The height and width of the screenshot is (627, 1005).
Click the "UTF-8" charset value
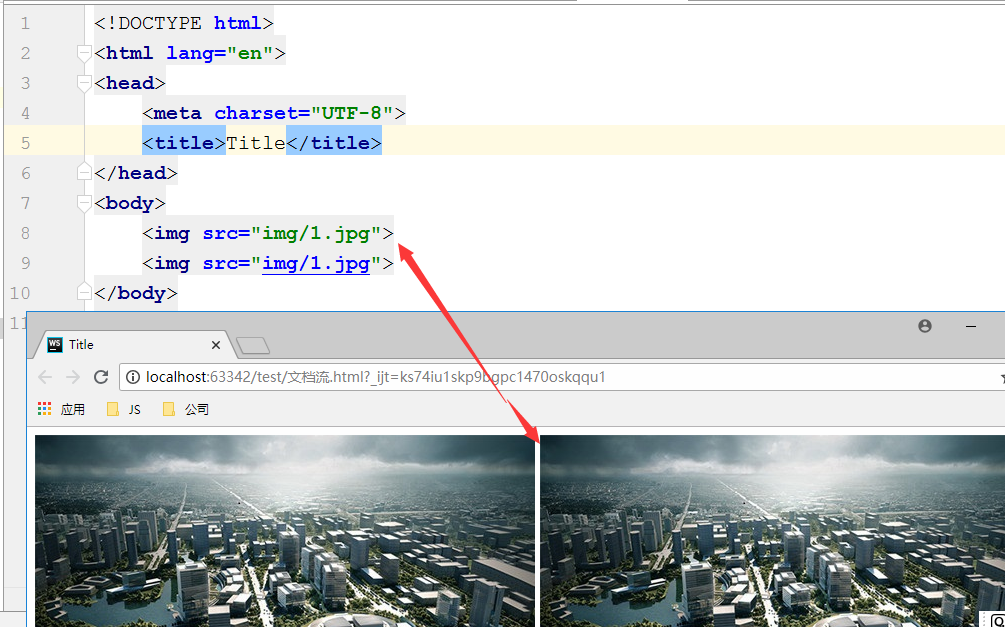pyautogui.click(x=352, y=113)
